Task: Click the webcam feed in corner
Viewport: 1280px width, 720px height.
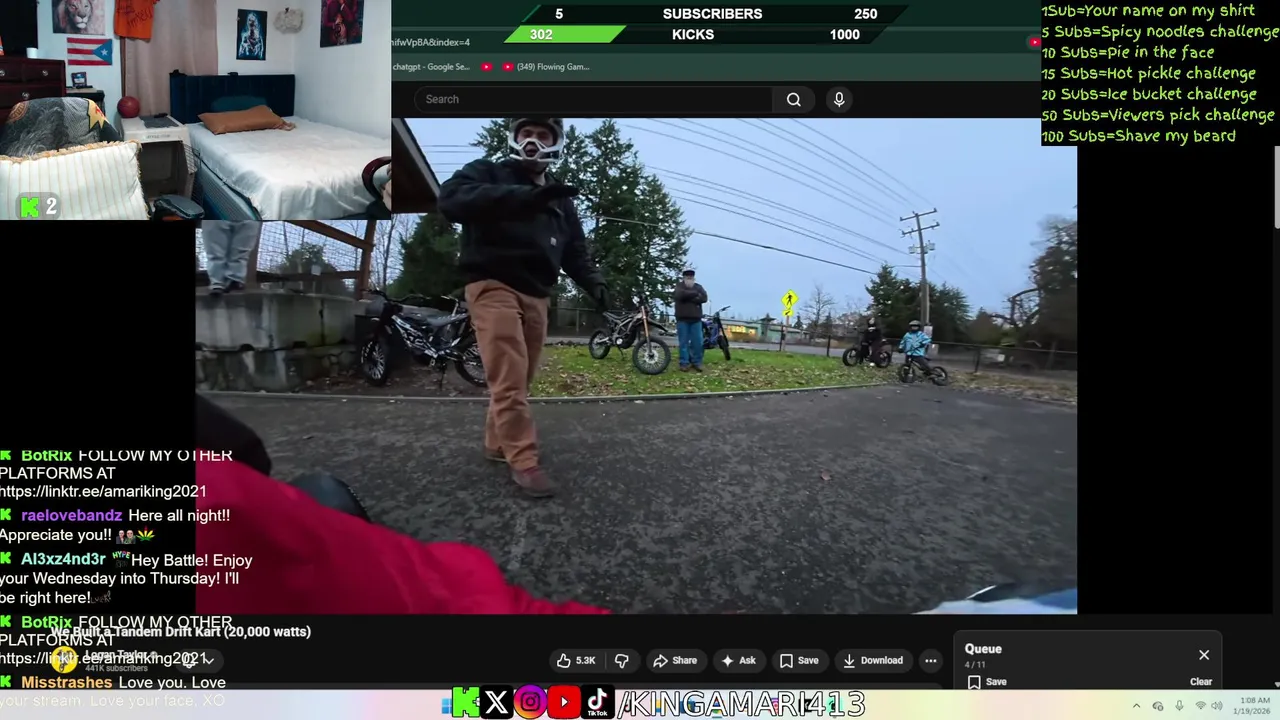Action: click(195, 110)
